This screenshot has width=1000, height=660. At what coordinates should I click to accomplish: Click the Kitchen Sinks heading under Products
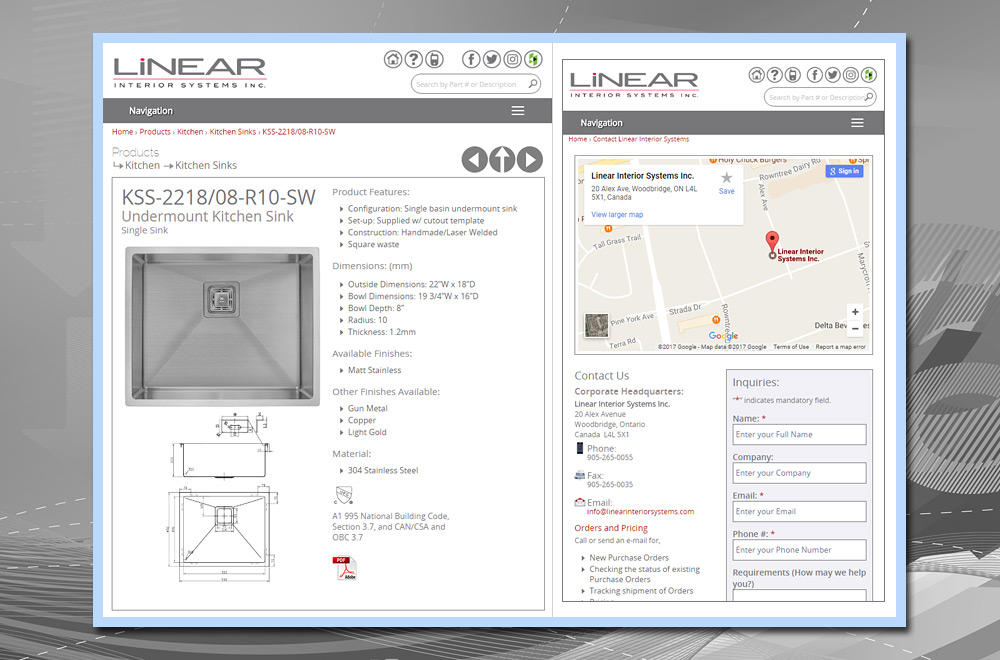(206, 165)
